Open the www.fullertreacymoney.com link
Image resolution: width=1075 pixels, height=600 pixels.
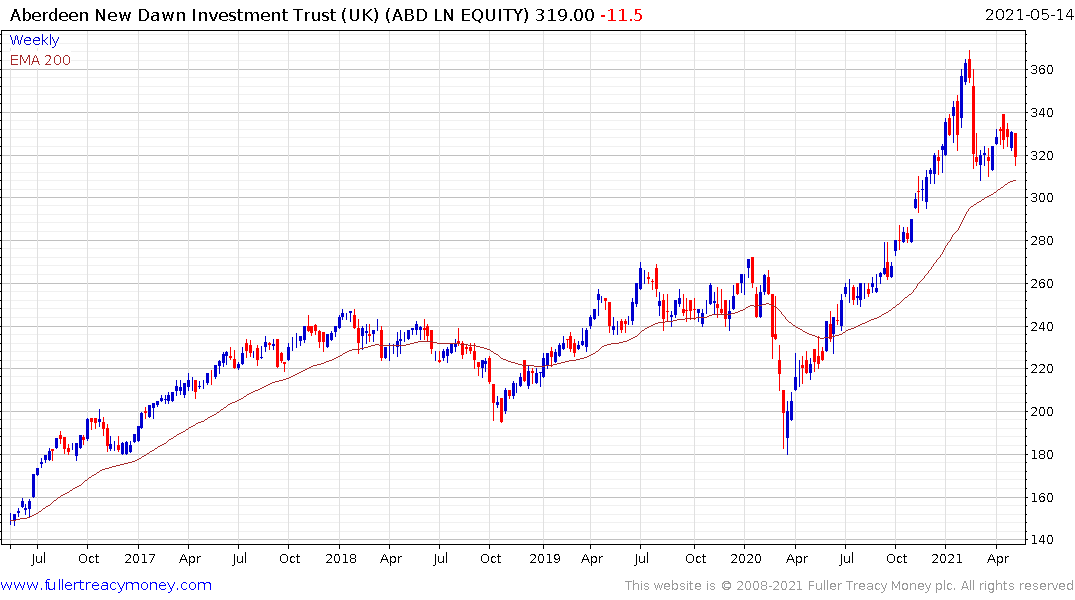pyautogui.click(x=106, y=585)
